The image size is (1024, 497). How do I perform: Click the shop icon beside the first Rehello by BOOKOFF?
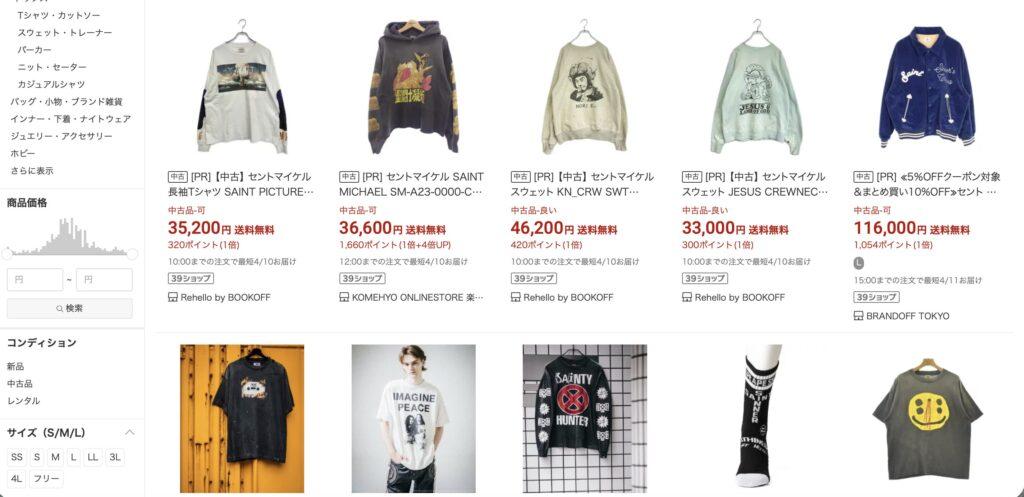(x=172, y=297)
